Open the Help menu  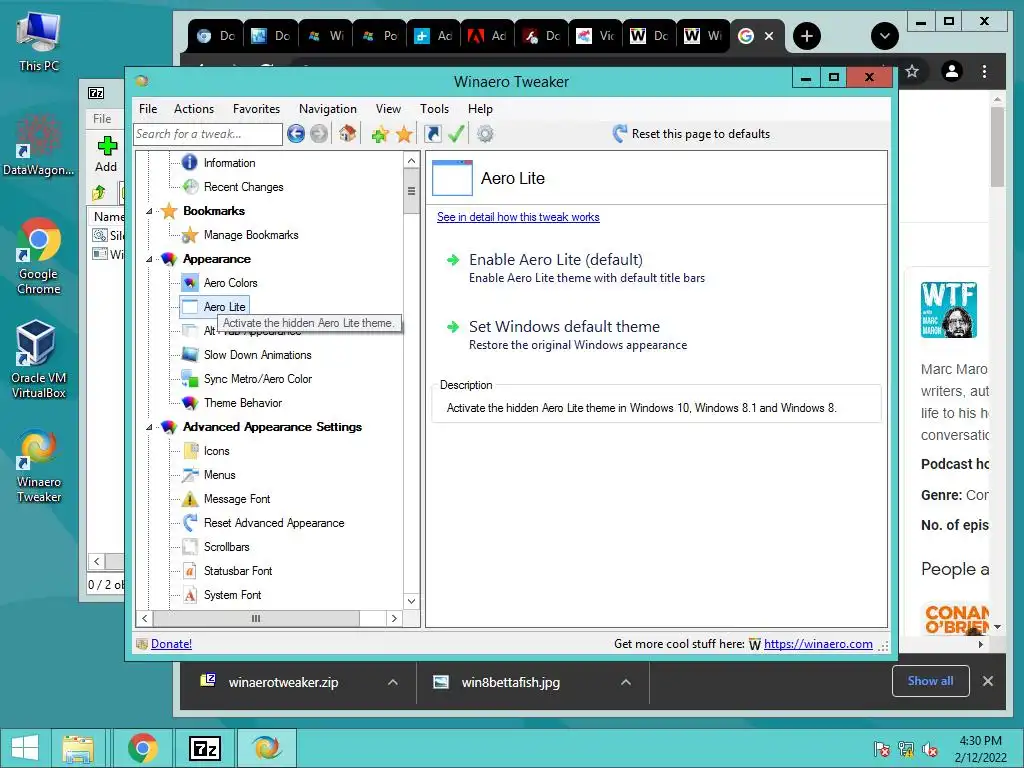(480, 109)
